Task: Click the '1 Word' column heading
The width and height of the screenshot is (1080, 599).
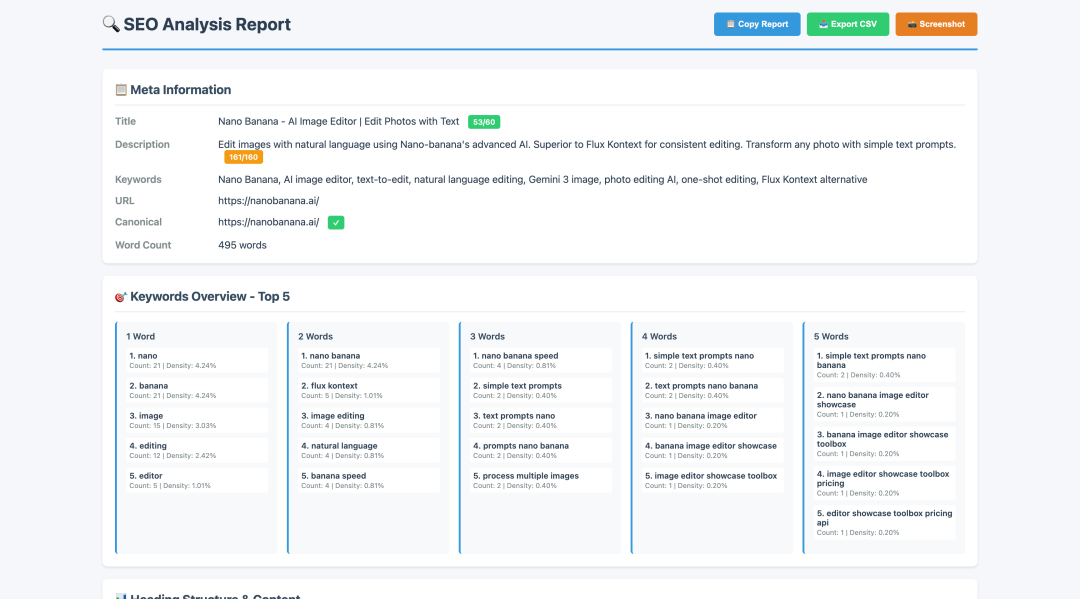Action: pyautogui.click(x=141, y=337)
